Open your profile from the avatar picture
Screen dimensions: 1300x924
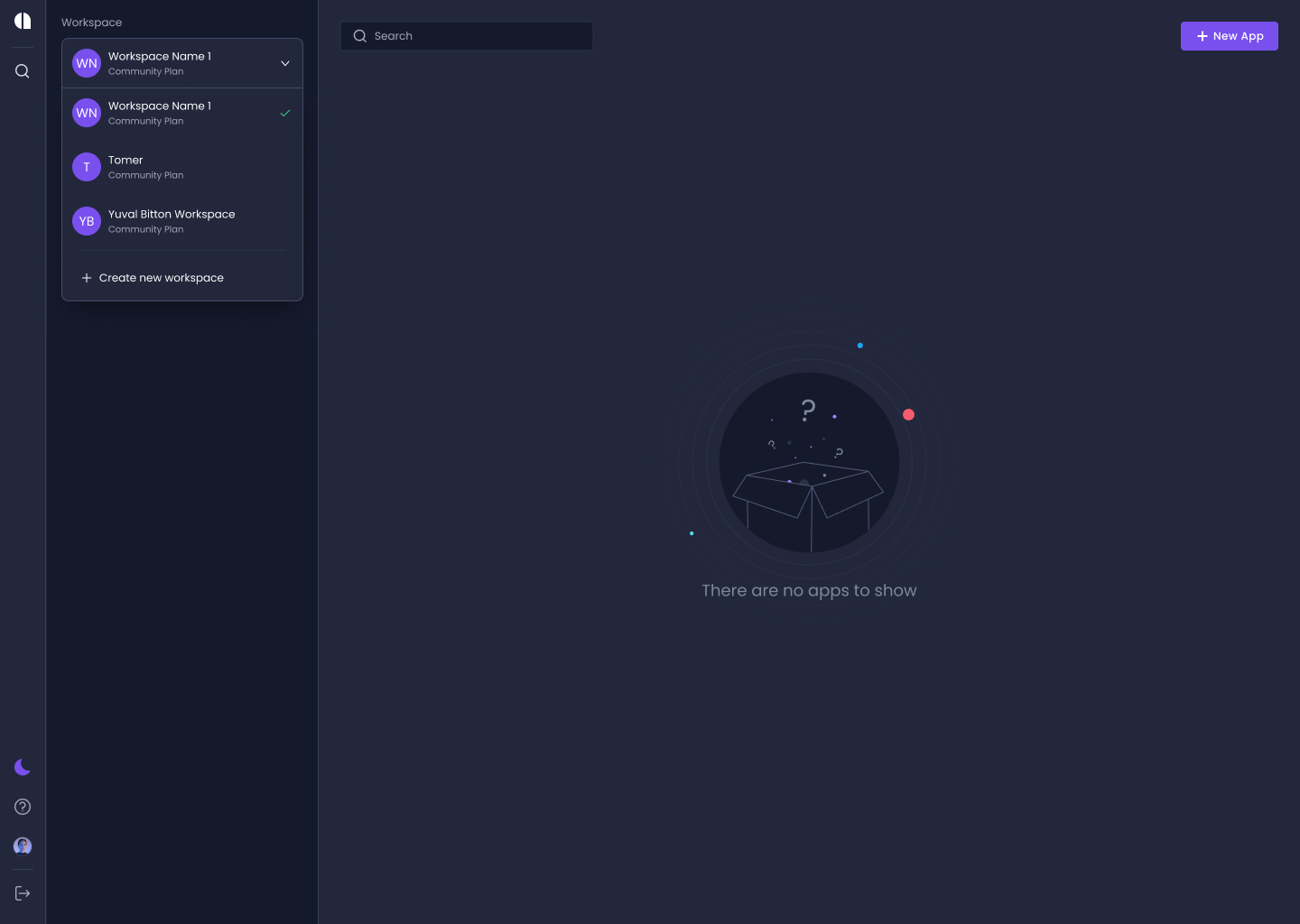[22, 845]
